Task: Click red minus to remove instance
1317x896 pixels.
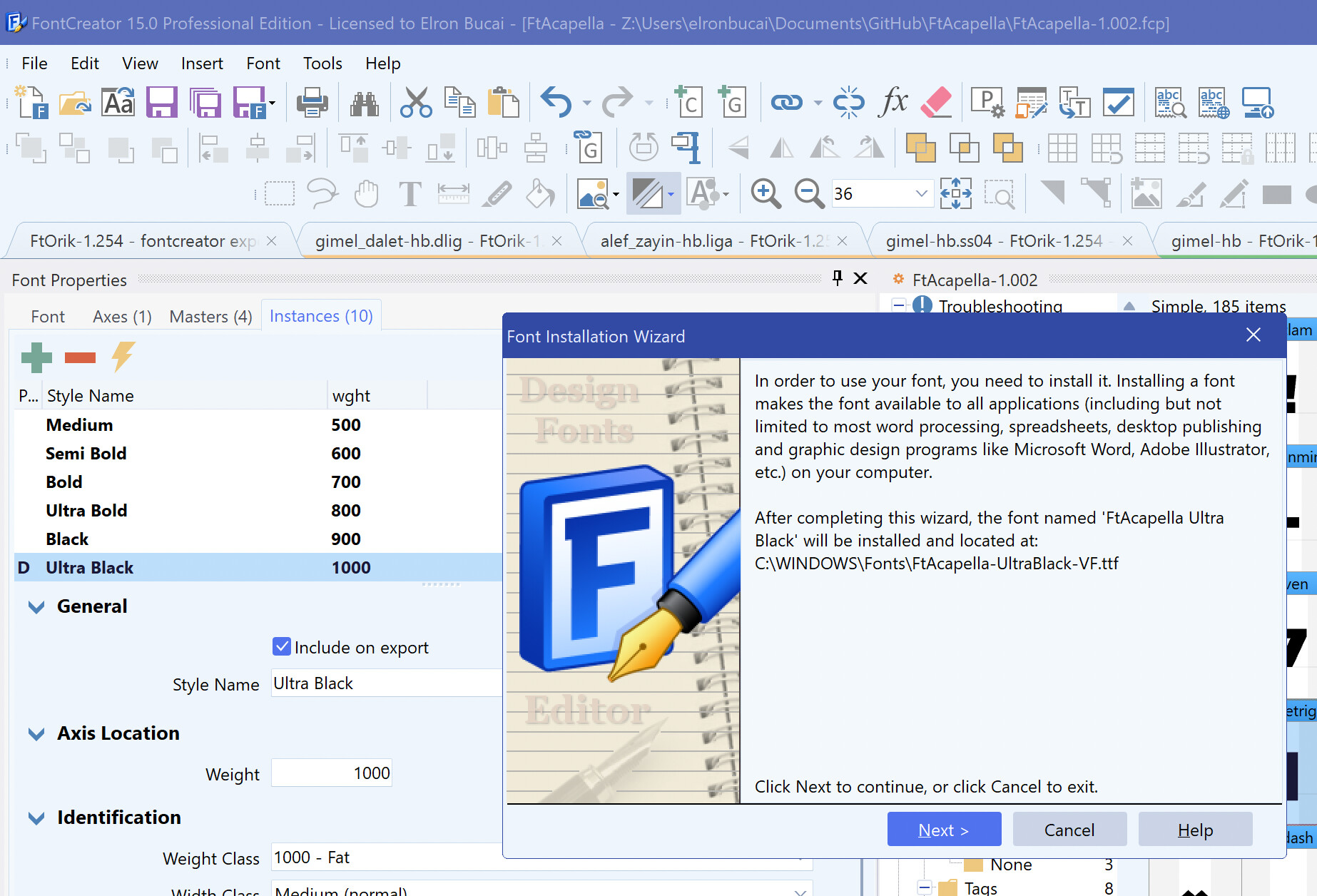Action: point(80,357)
